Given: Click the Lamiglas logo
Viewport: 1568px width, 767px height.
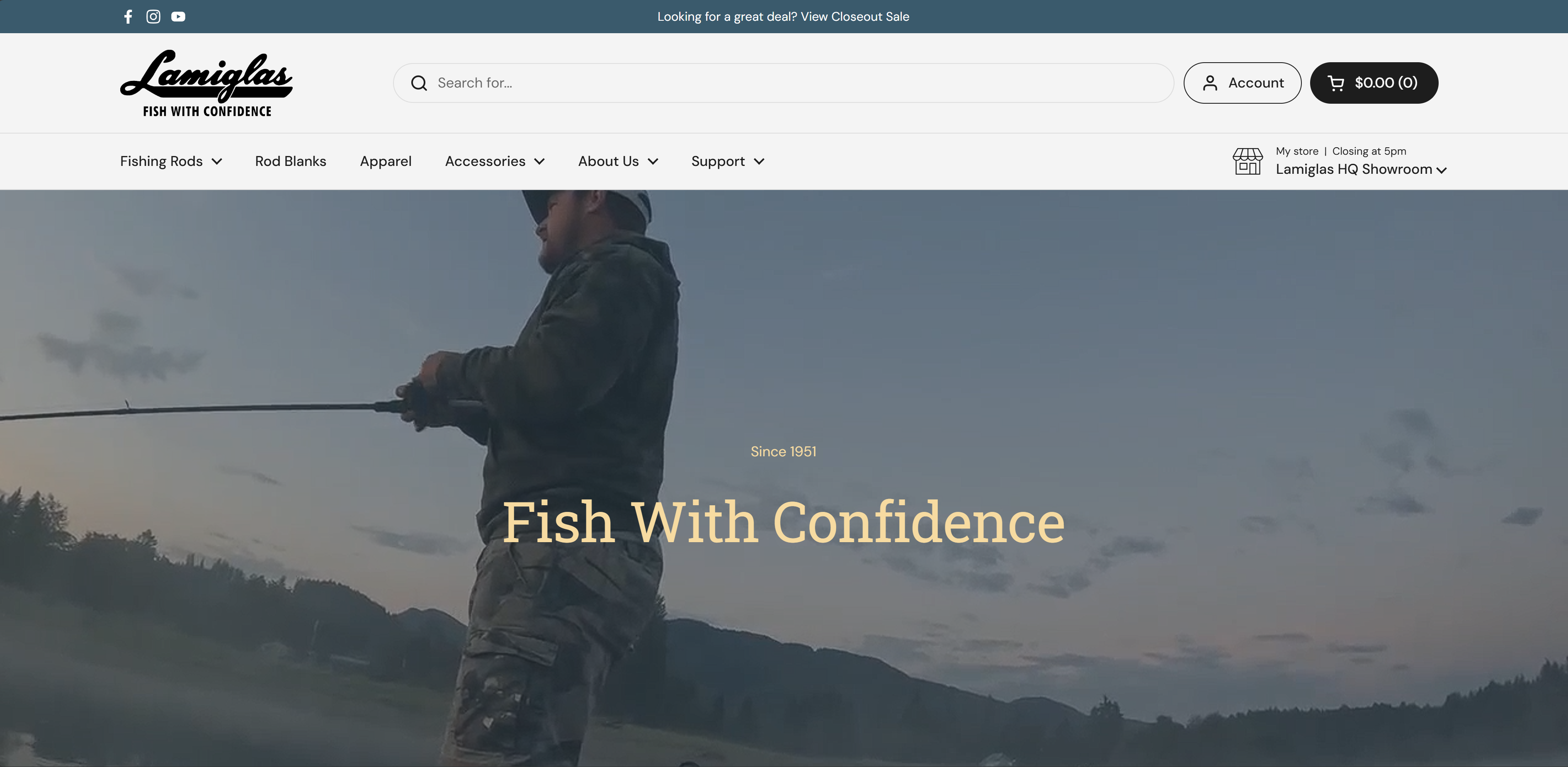Looking at the screenshot, I should [x=206, y=83].
